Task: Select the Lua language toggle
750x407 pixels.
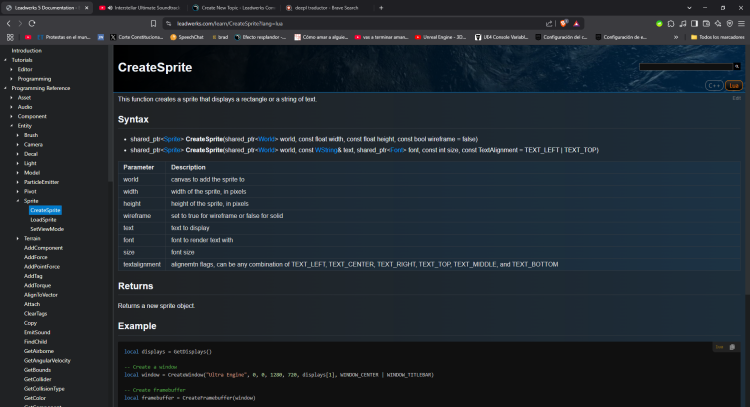Action: click(734, 86)
